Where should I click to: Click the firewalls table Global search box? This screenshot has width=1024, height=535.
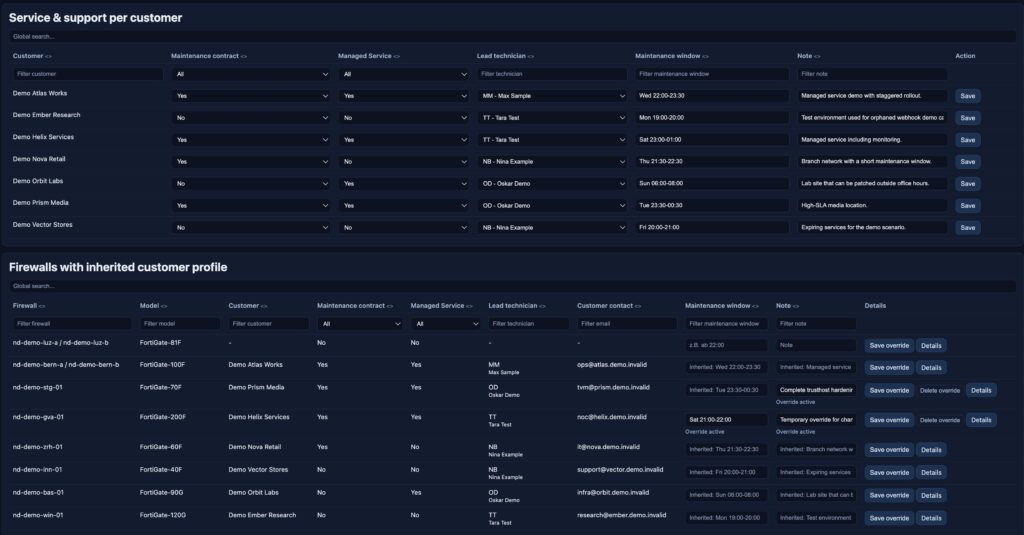512,286
